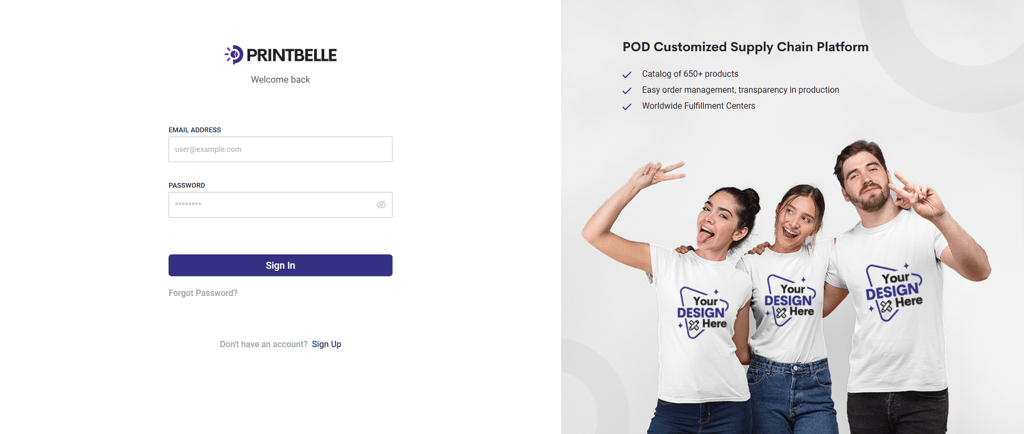Click checkmark beside Catalog of 650+ products
Viewport: 1024px width, 434px height.
tap(627, 74)
